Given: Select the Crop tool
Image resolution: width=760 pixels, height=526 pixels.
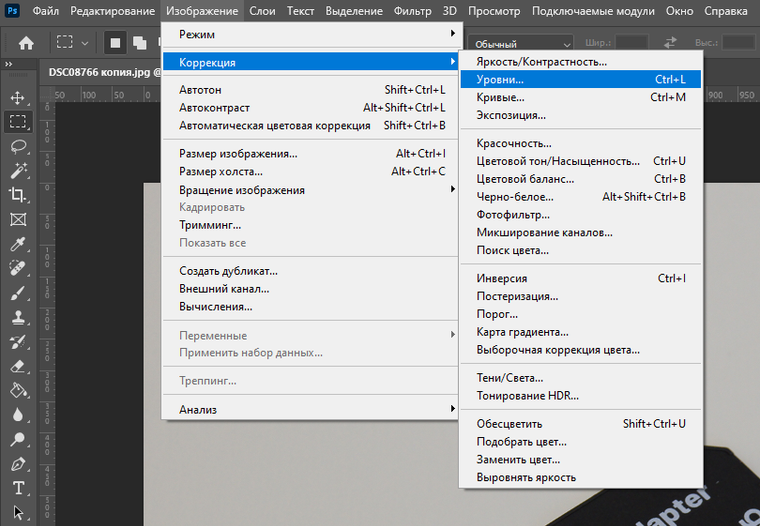Looking at the screenshot, I should 18,195.
